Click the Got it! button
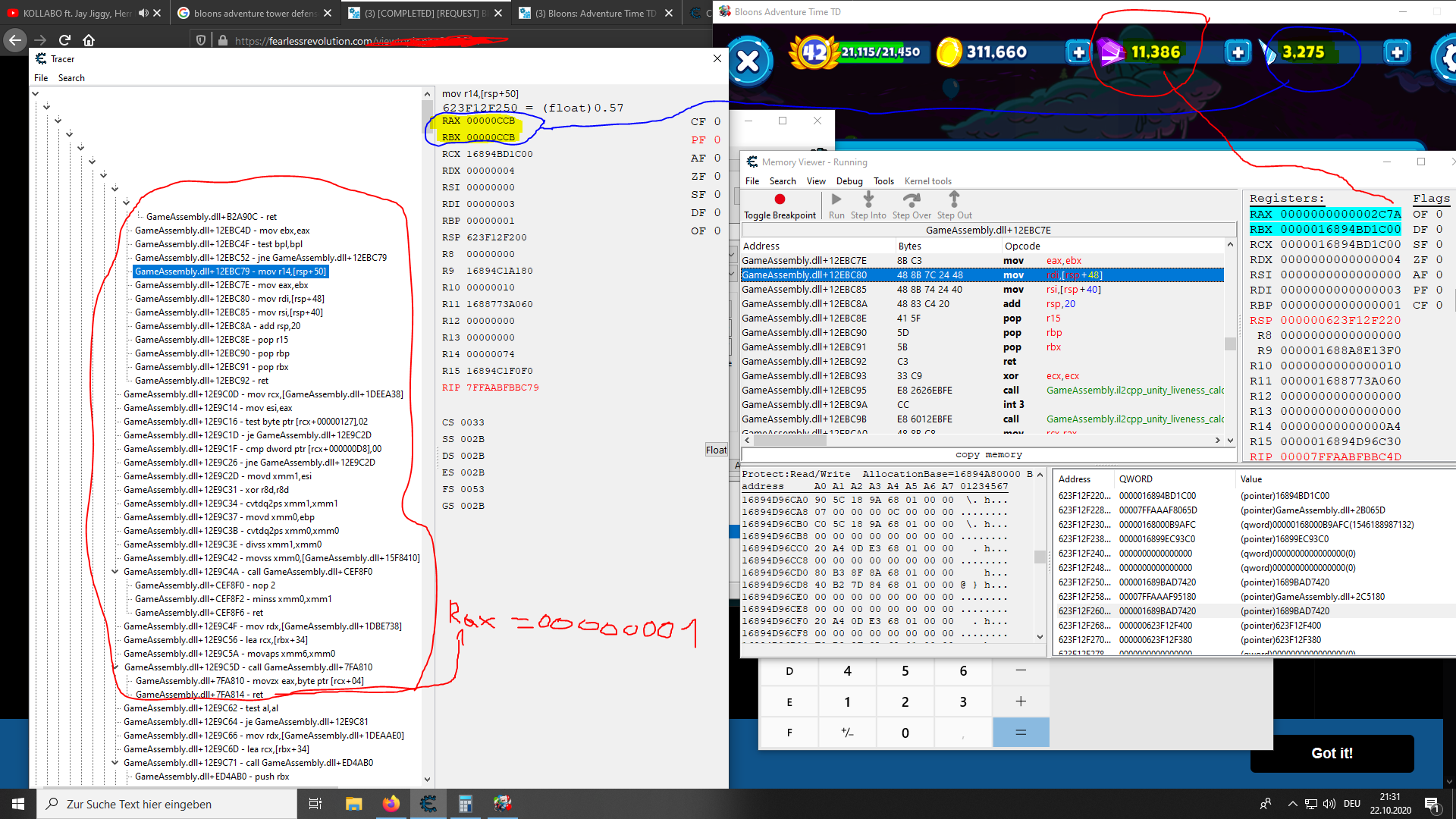The image size is (1456, 819). [x=1332, y=753]
